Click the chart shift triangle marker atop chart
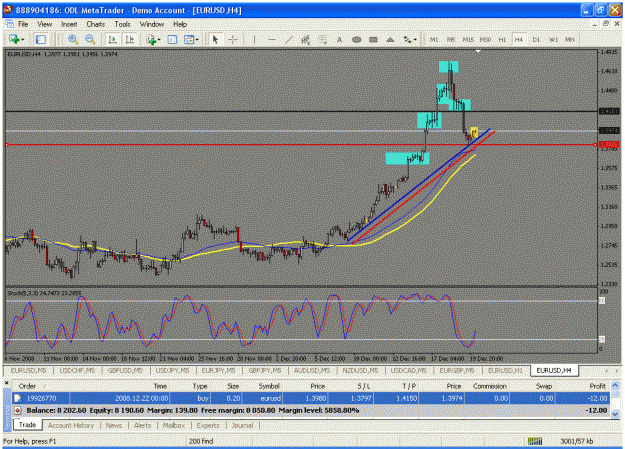The image size is (625, 449). tap(478, 51)
